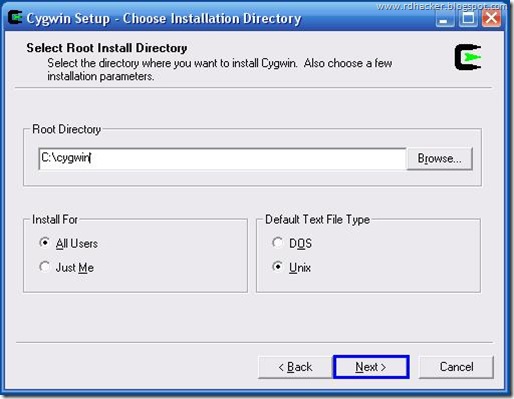Click the 'Default Text File Type' label
Image resolution: width=514 pixels, height=399 pixels.
[x=317, y=220]
